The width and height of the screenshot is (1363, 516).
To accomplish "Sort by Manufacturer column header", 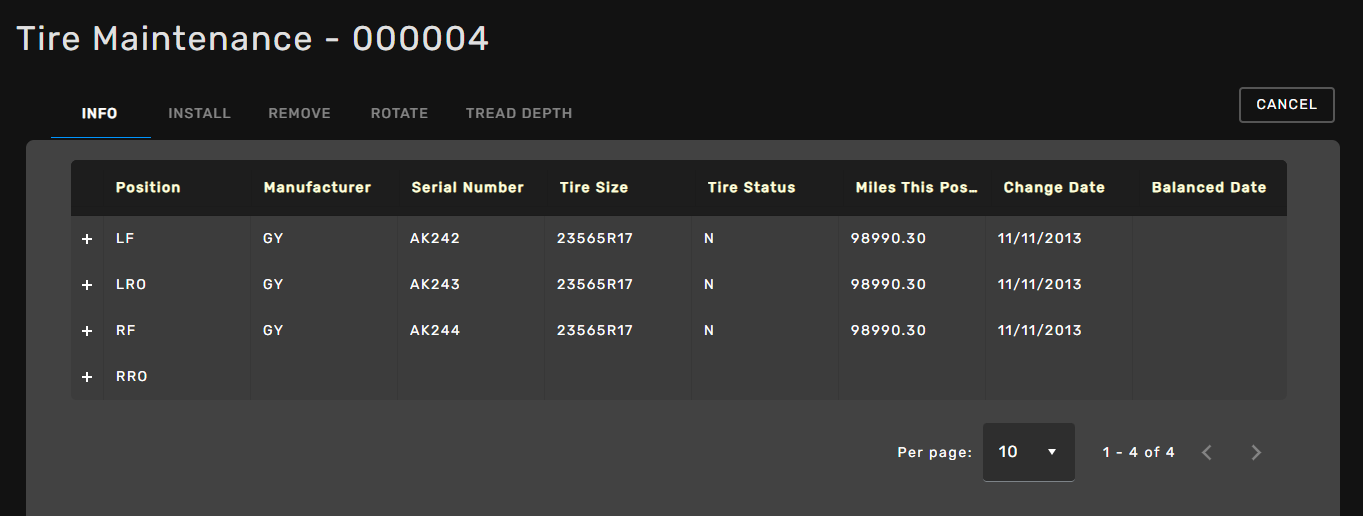I will pos(317,187).
